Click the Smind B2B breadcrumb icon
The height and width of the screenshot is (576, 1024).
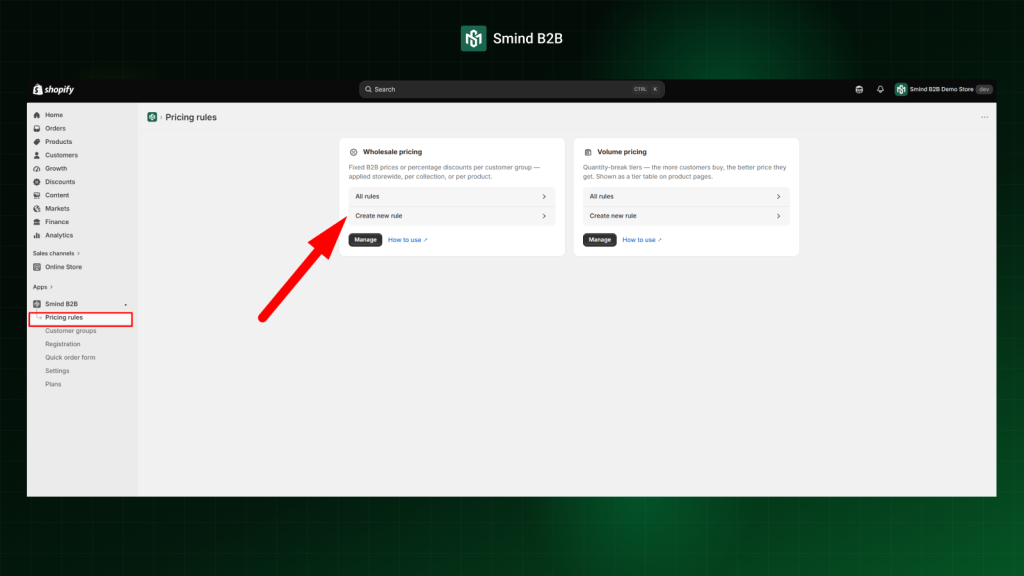[x=152, y=118]
